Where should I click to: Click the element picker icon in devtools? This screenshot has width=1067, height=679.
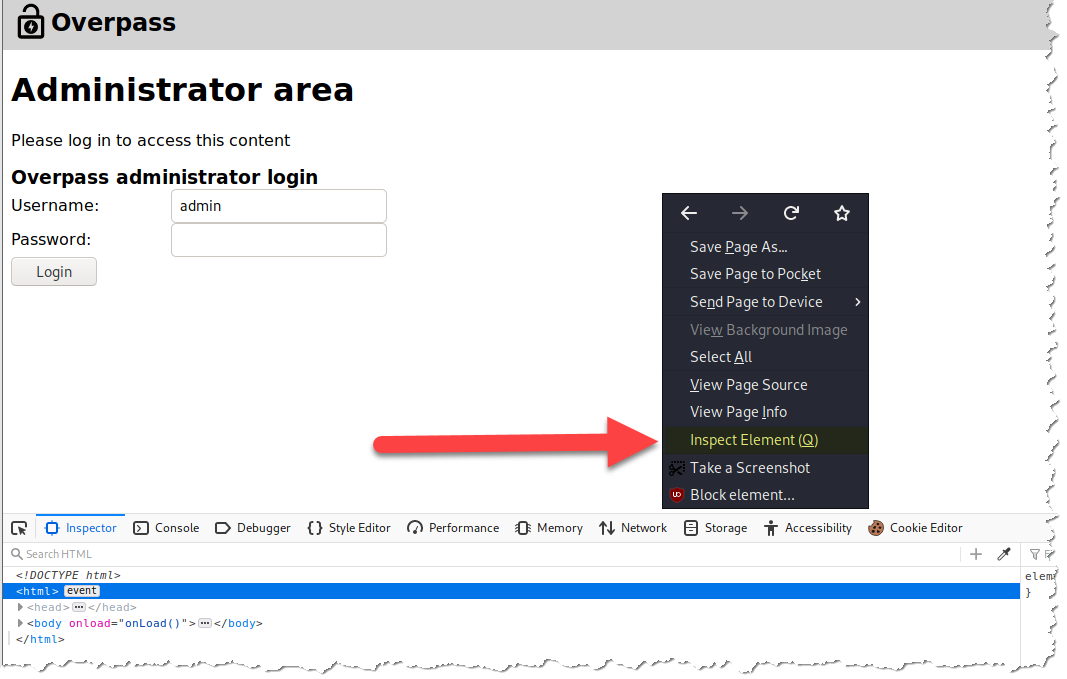point(19,528)
